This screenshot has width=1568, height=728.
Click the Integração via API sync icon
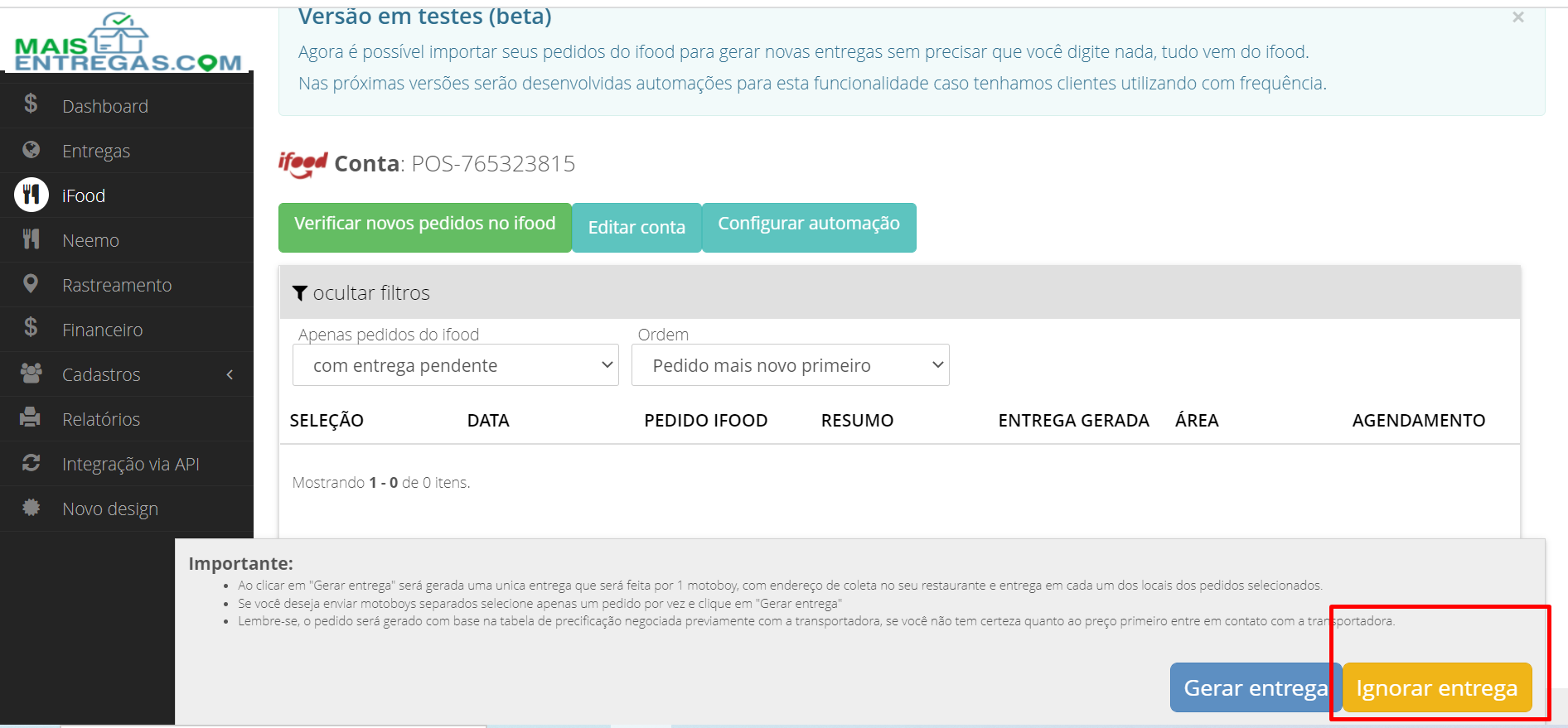[x=31, y=462]
